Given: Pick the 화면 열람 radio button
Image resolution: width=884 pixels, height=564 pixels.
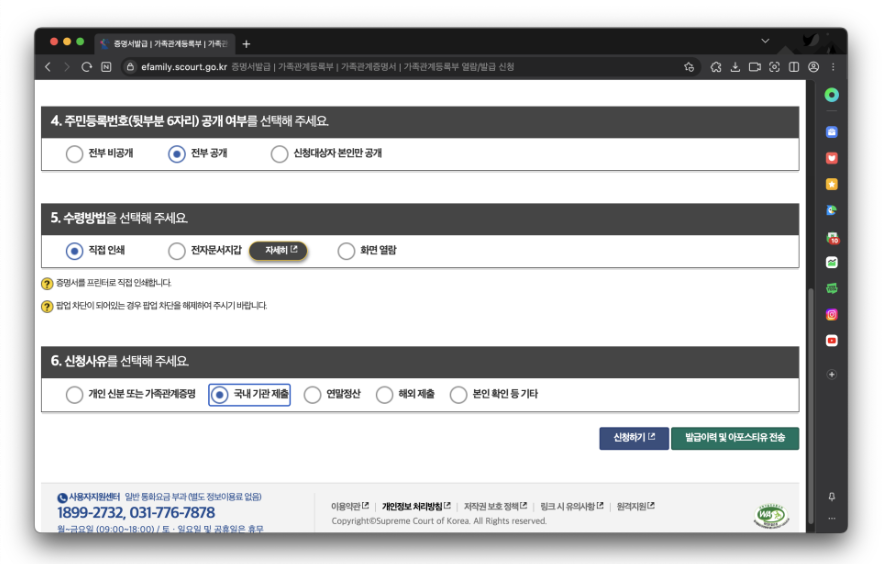Looking at the screenshot, I should (x=346, y=251).
